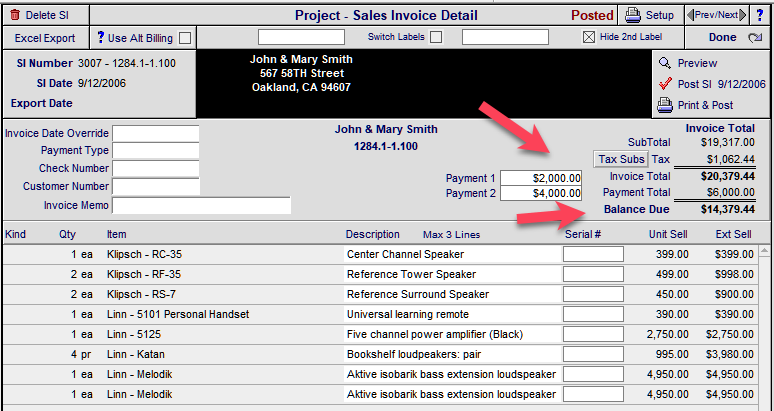Click the printer Print & Post icon
Image resolution: width=774 pixels, height=411 pixels.
click(665, 105)
